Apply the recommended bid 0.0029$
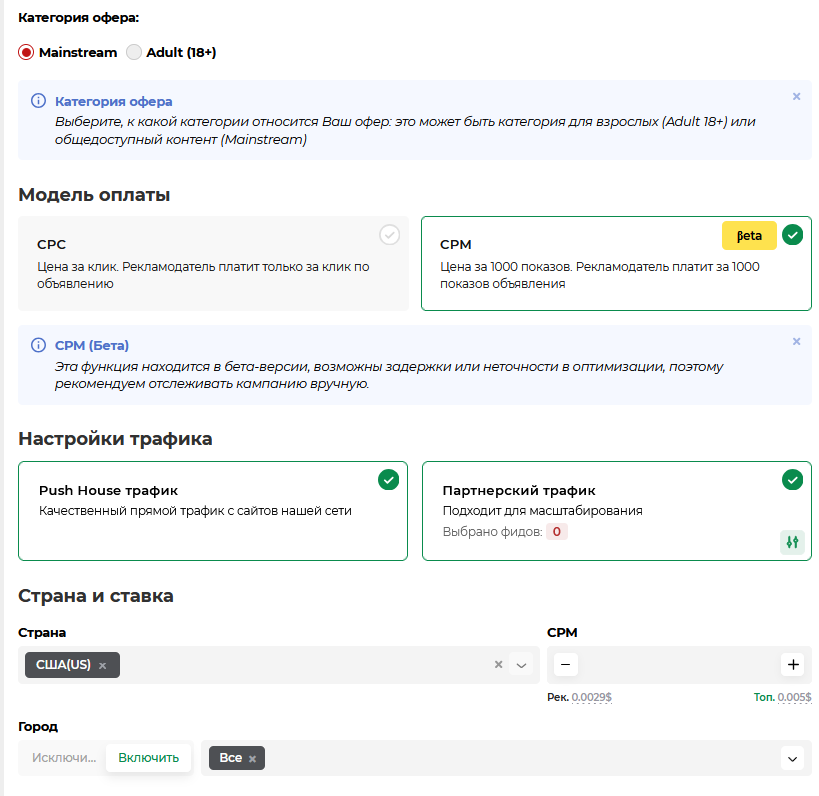This screenshot has height=796, width=819. 590,697
